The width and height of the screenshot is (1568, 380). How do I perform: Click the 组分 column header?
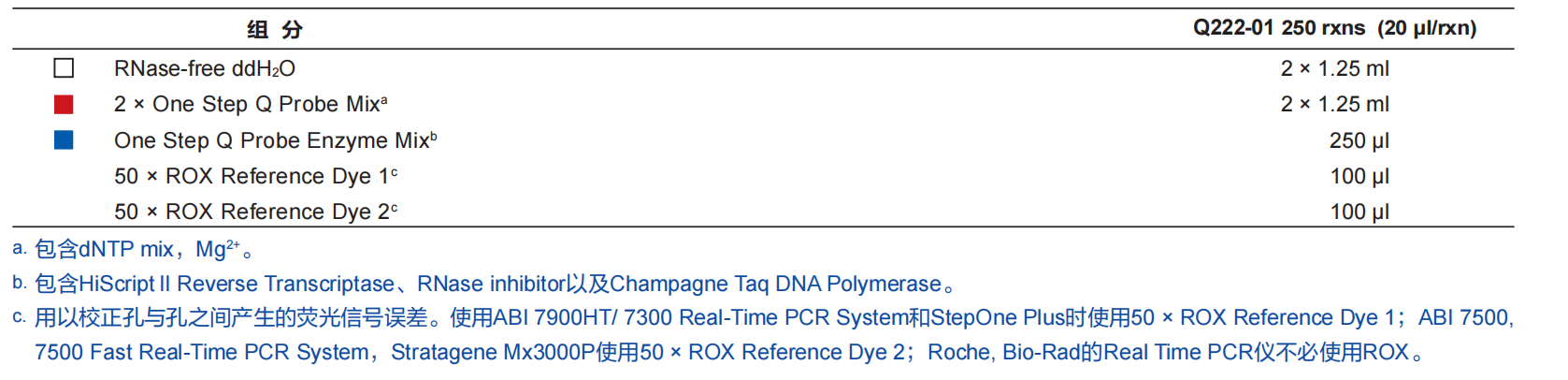[x=274, y=29]
